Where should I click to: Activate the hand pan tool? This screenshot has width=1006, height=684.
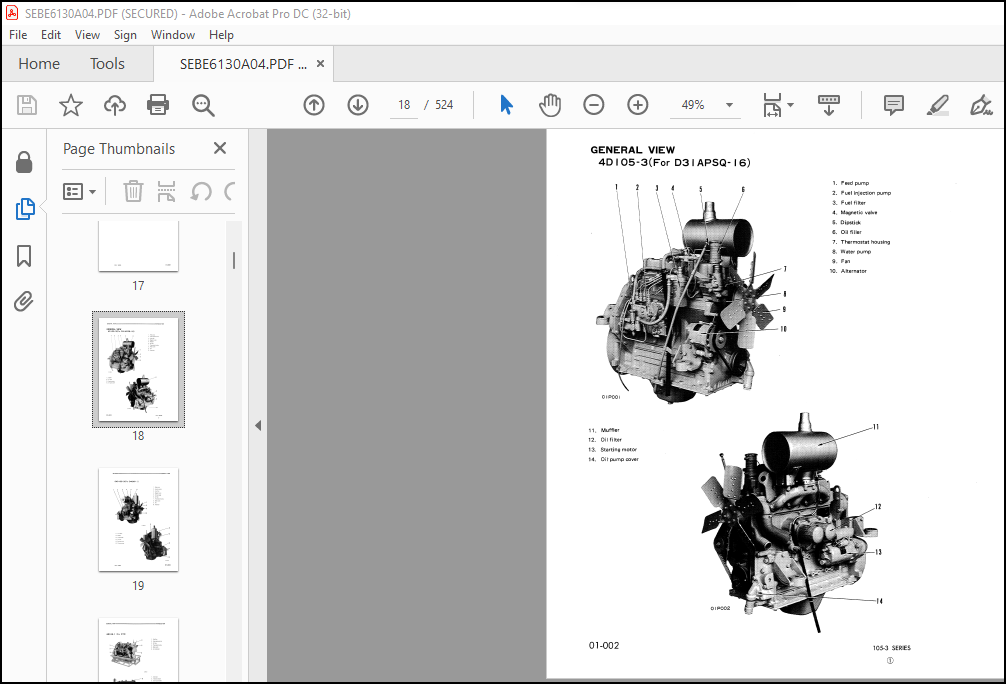tap(550, 105)
